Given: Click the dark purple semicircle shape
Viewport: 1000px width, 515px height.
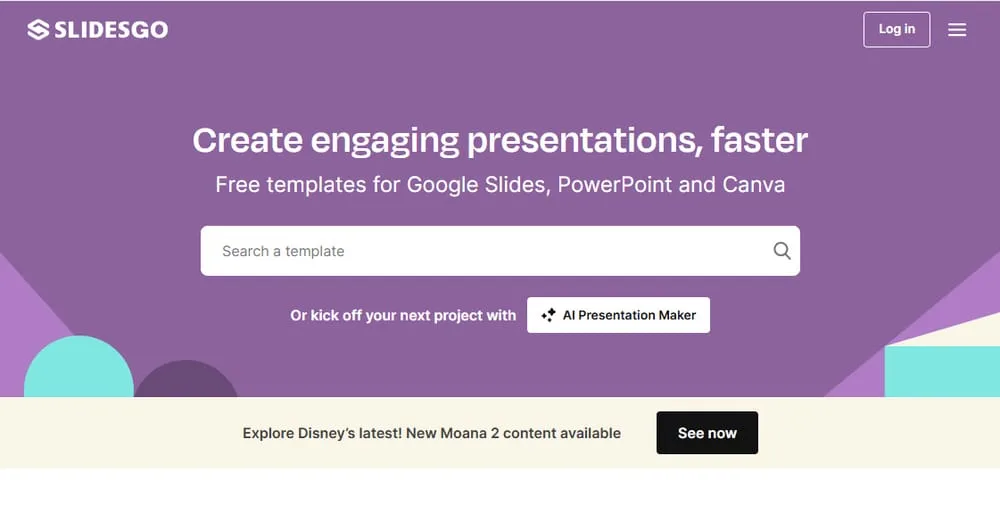Looking at the screenshot, I should click(186, 381).
